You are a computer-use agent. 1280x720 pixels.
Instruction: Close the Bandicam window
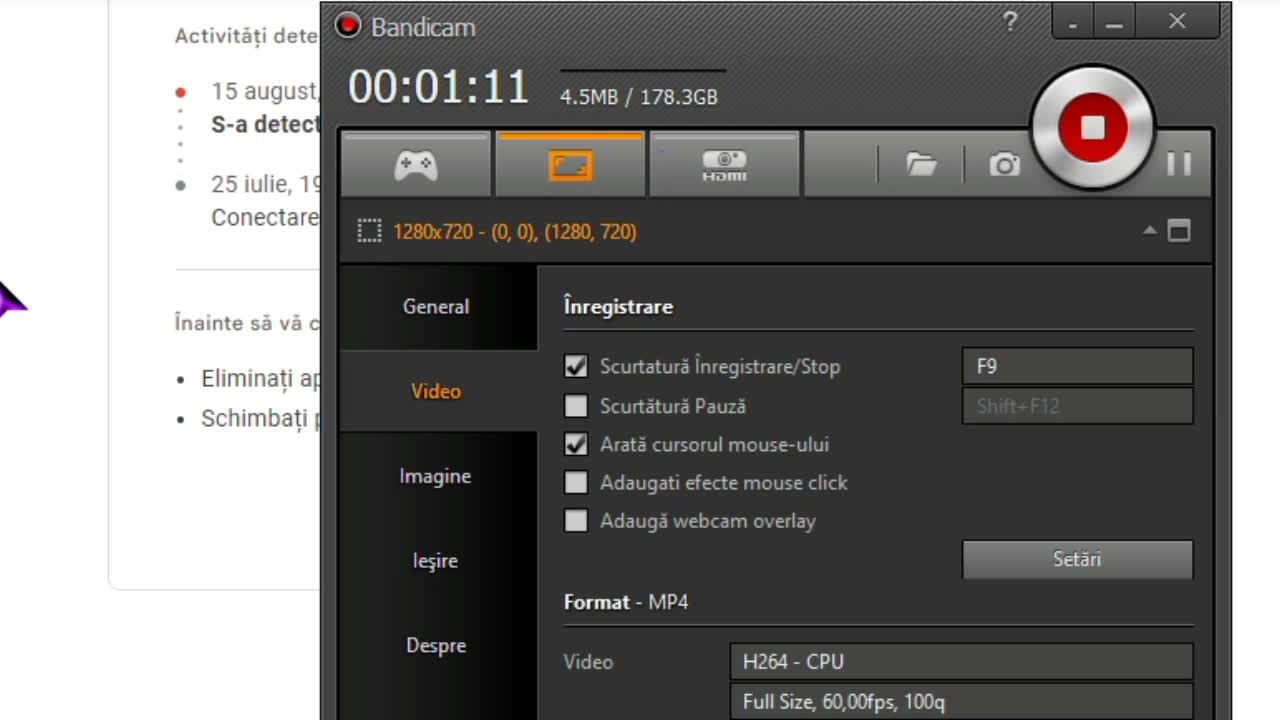click(1177, 22)
